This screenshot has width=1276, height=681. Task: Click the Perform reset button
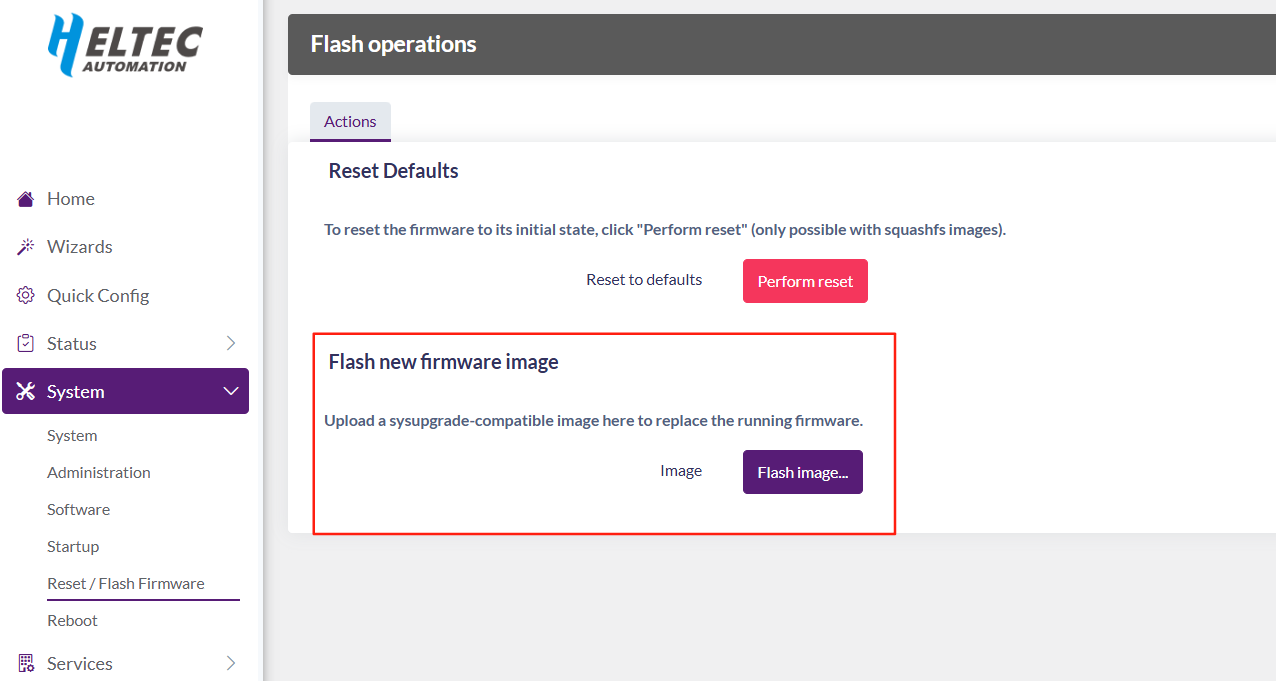tap(805, 281)
